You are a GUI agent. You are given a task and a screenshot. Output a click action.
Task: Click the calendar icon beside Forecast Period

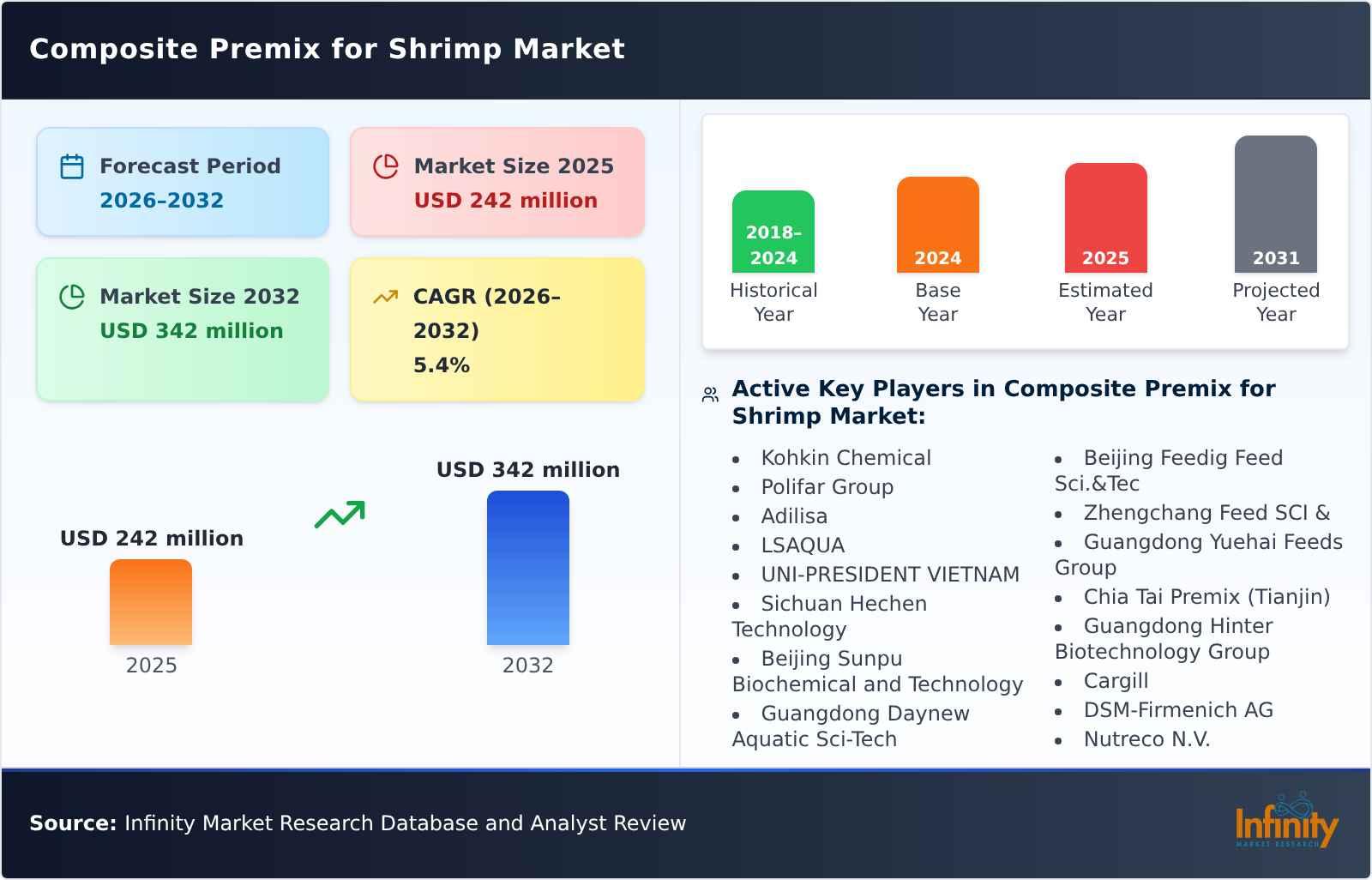point(71,165)
